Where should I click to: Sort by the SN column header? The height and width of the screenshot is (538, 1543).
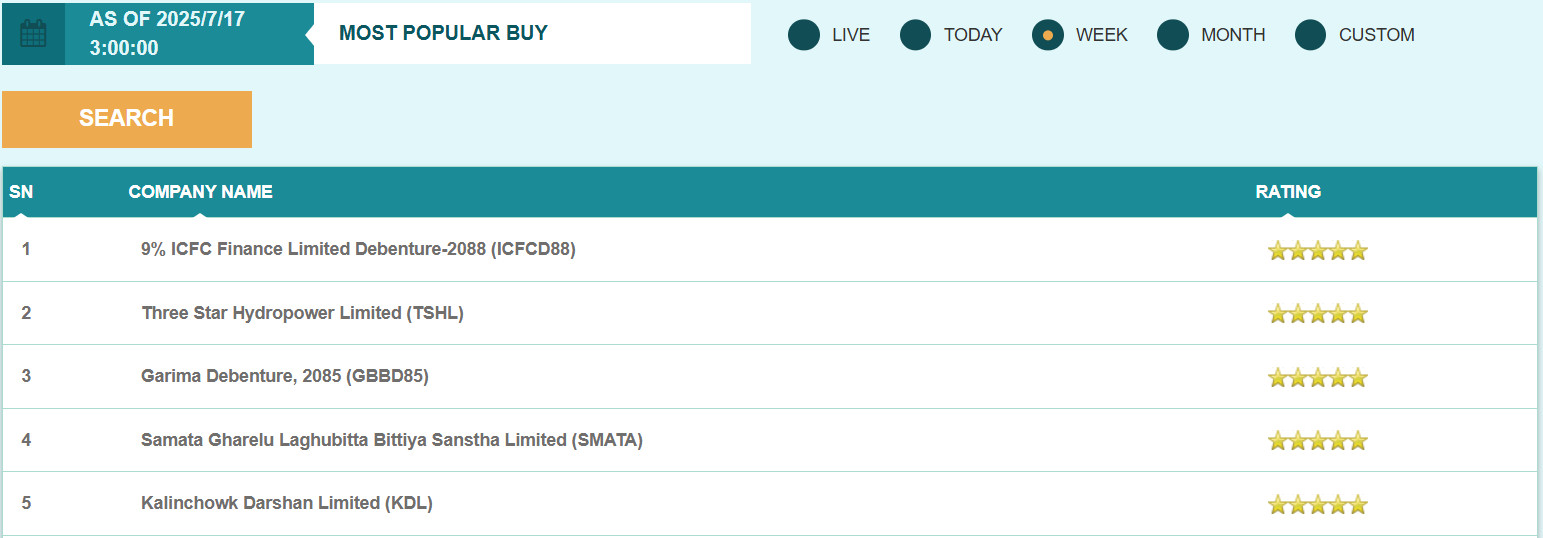[x=21, y=192]
